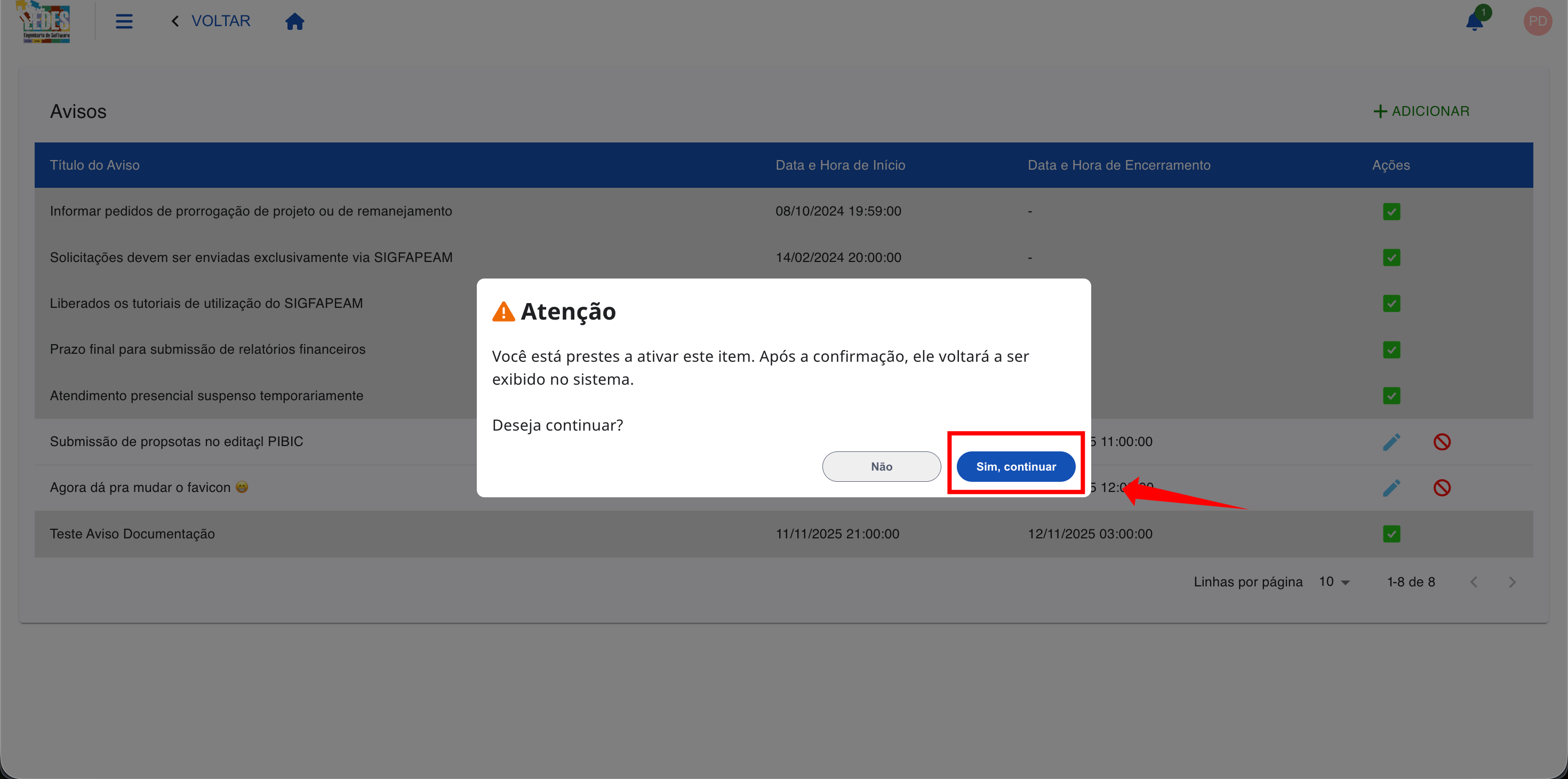Click ADICIONAR to add a notice
The height and width of the screenshot is (779, 1568).
coord(1421,112)
